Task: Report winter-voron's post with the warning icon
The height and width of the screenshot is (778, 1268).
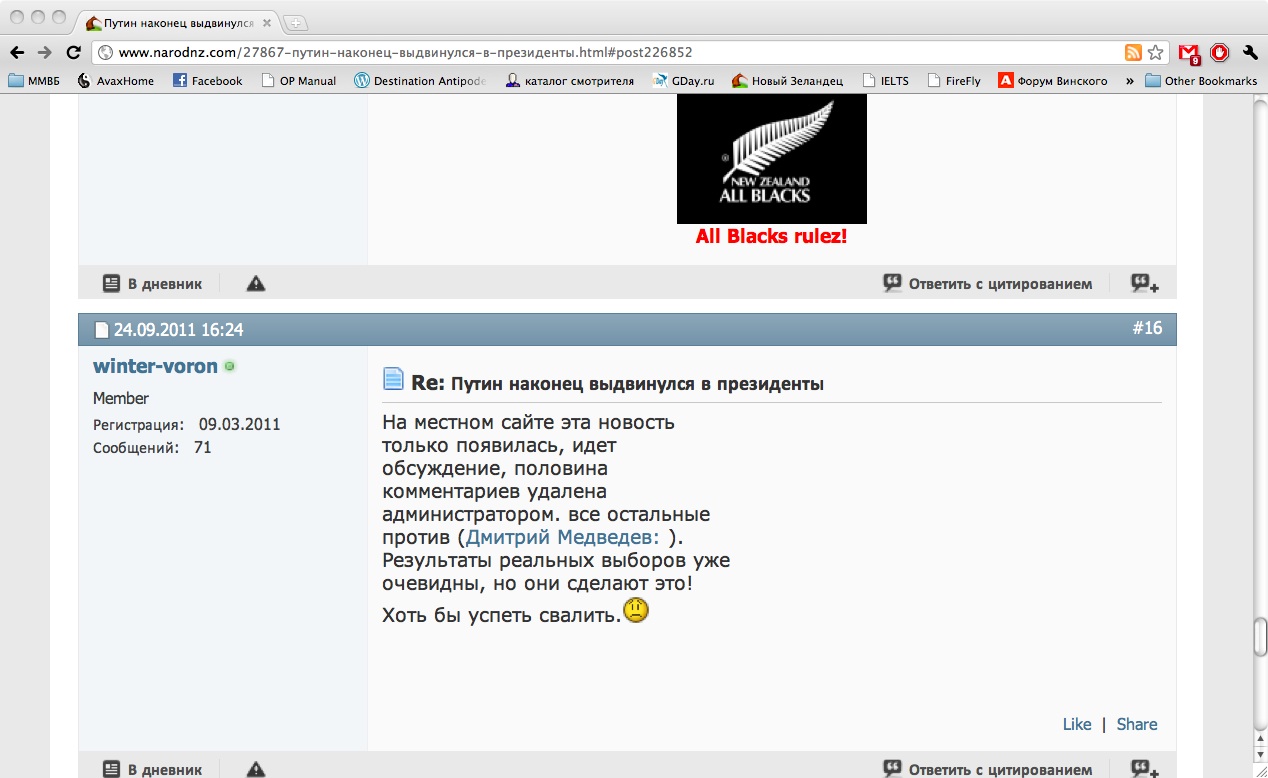Action: pyautogui.click(x=256, y=770)
